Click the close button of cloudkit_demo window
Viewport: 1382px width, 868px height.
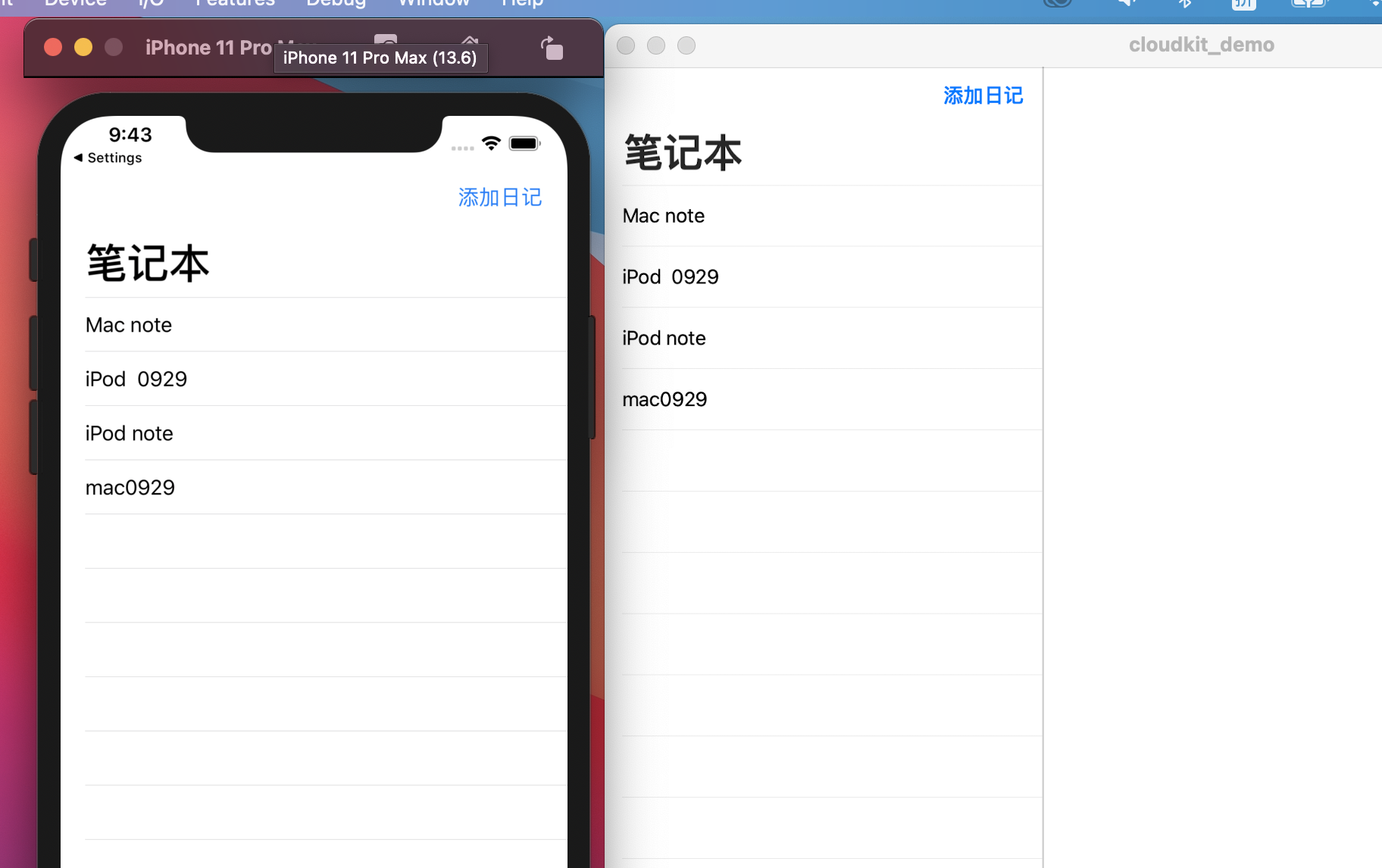(x=626, y=45)
